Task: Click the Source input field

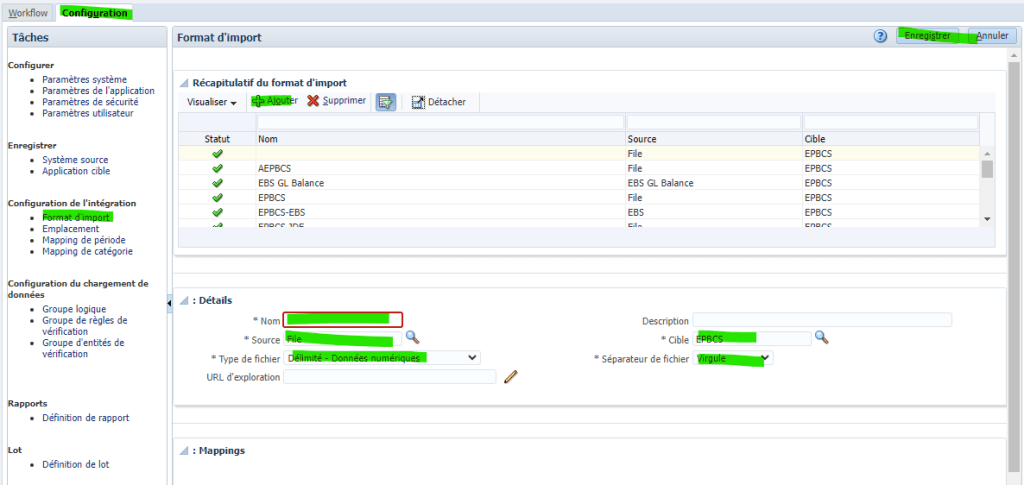Action: click(342, 339)
